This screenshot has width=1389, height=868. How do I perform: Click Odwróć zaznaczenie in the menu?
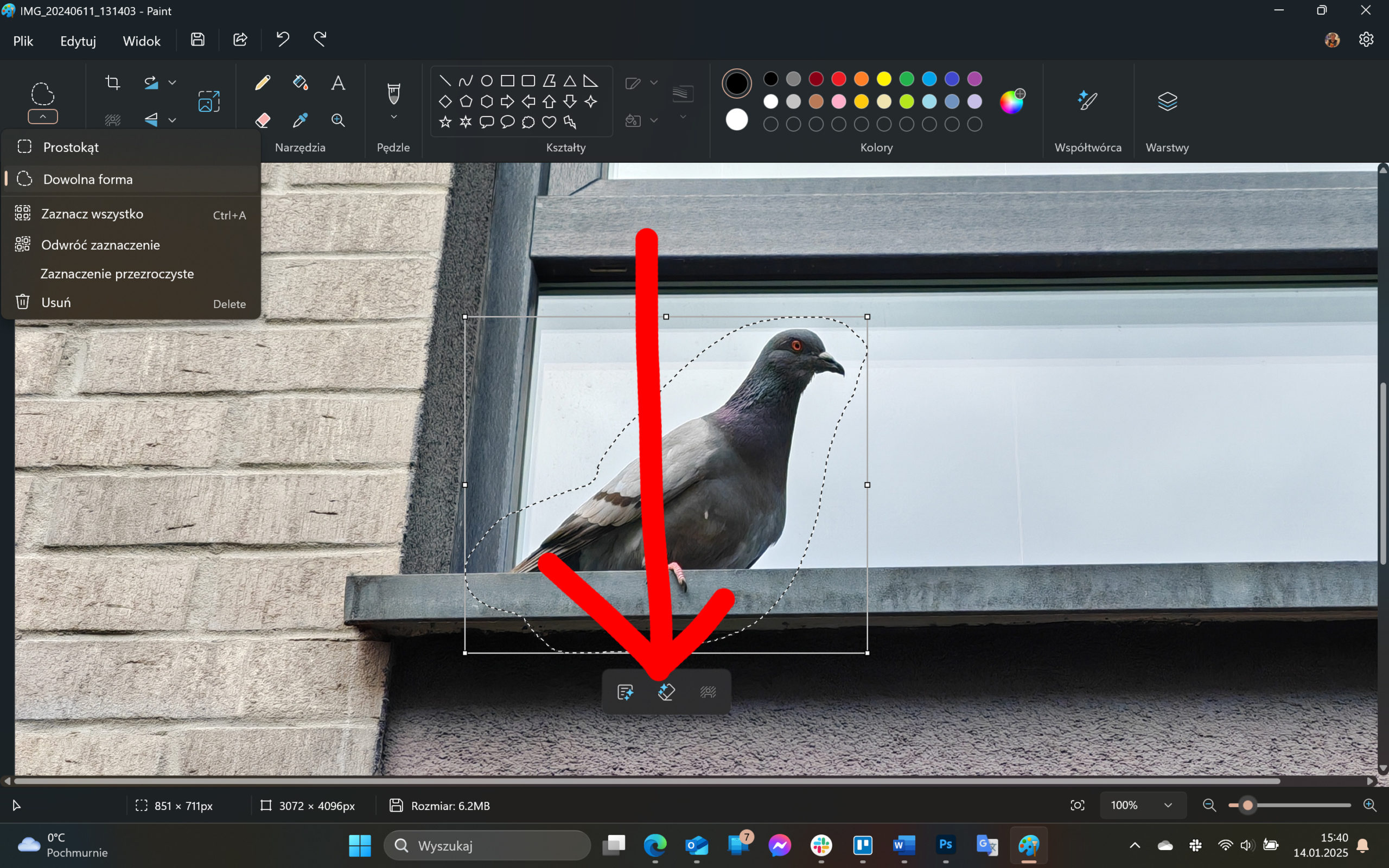(131, 245)
